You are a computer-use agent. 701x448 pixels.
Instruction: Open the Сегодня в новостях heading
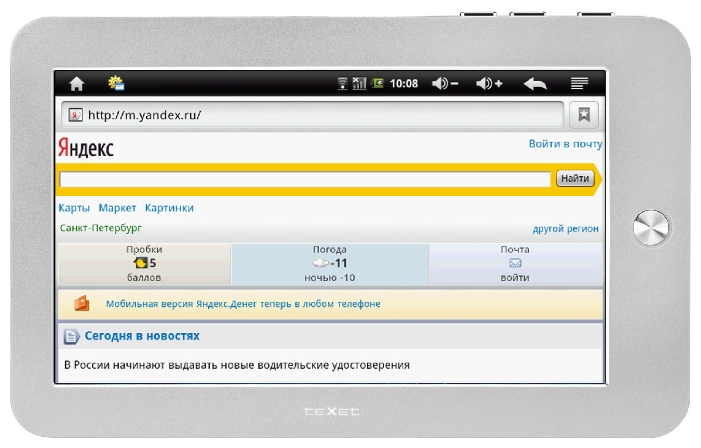pos(142,336)
